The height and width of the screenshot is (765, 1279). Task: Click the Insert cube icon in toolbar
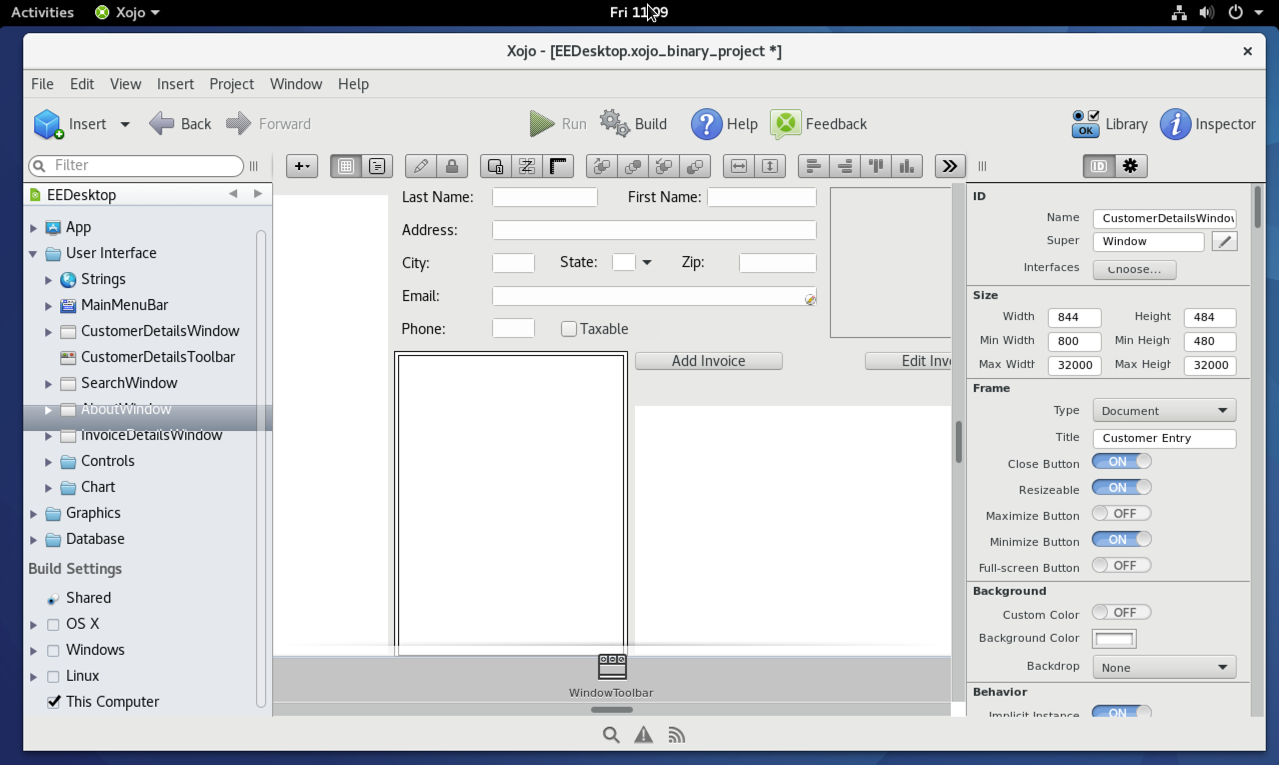pos(49,124)
